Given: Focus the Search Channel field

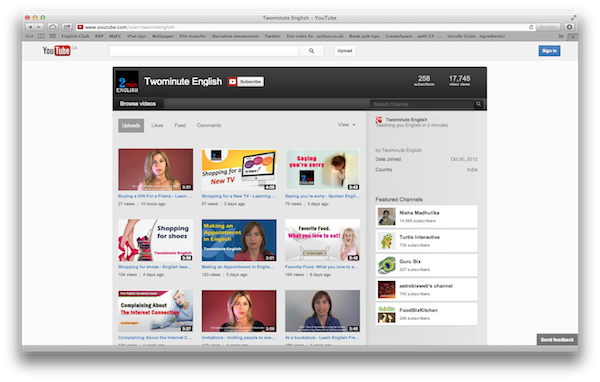Looking at the screenshot, I should pyautogui.click(x=422, y=104).
